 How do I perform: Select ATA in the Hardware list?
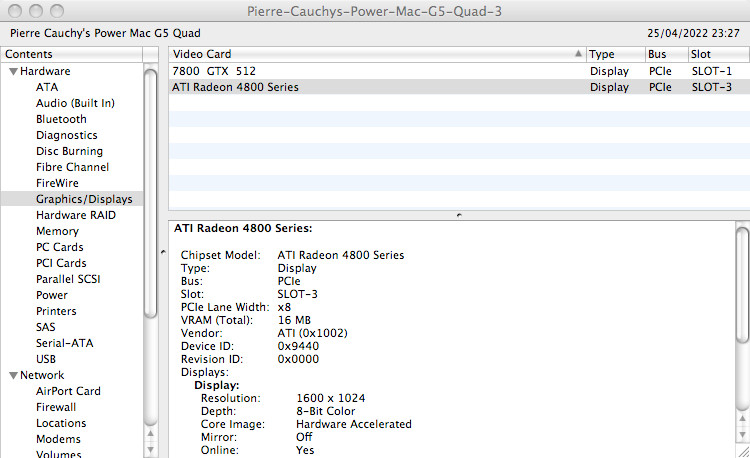coord(47,87)
